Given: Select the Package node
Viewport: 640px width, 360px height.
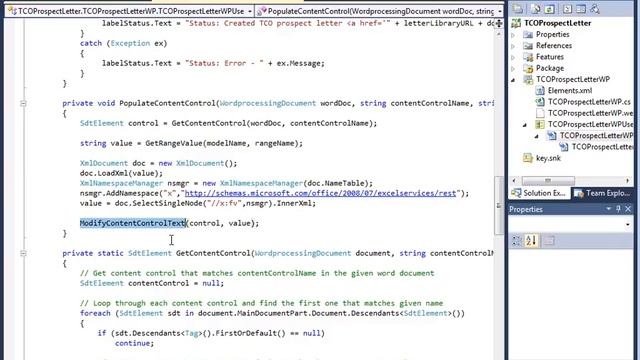Looking at the screenshot, I should pyautogui.click(x=550, y=68).
